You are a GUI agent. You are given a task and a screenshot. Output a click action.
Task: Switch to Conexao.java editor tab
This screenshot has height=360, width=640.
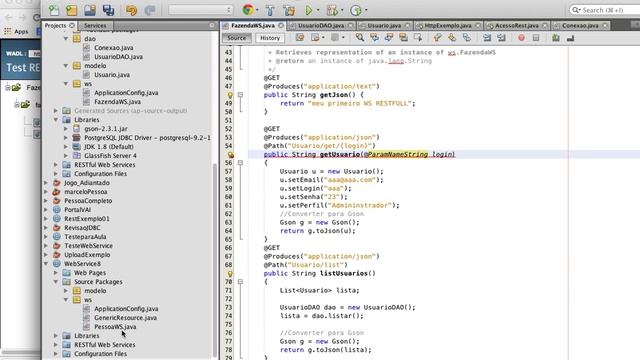[x=580, y=25]
